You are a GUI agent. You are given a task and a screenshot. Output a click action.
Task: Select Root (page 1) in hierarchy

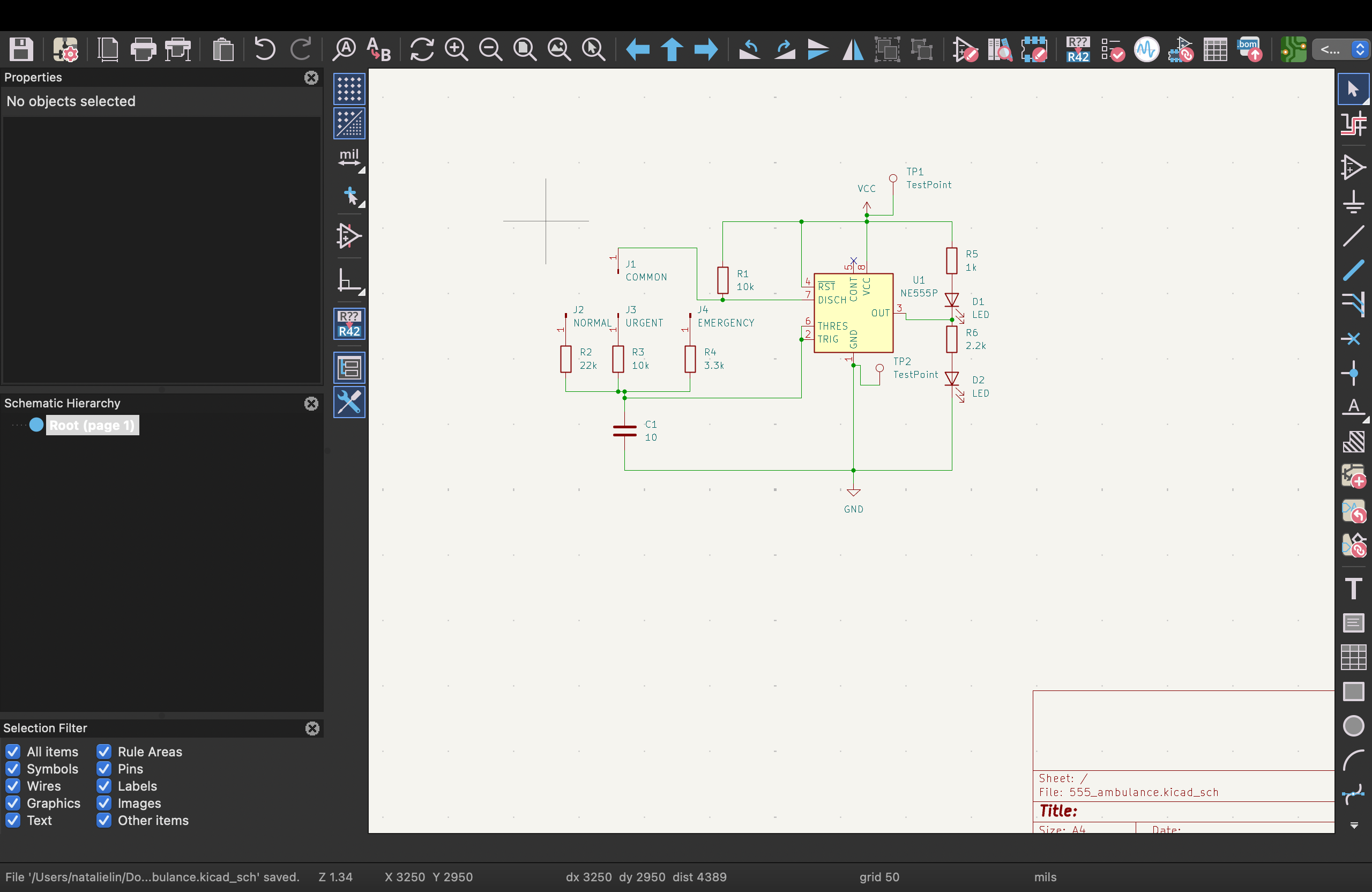click(x=92, y=426)
